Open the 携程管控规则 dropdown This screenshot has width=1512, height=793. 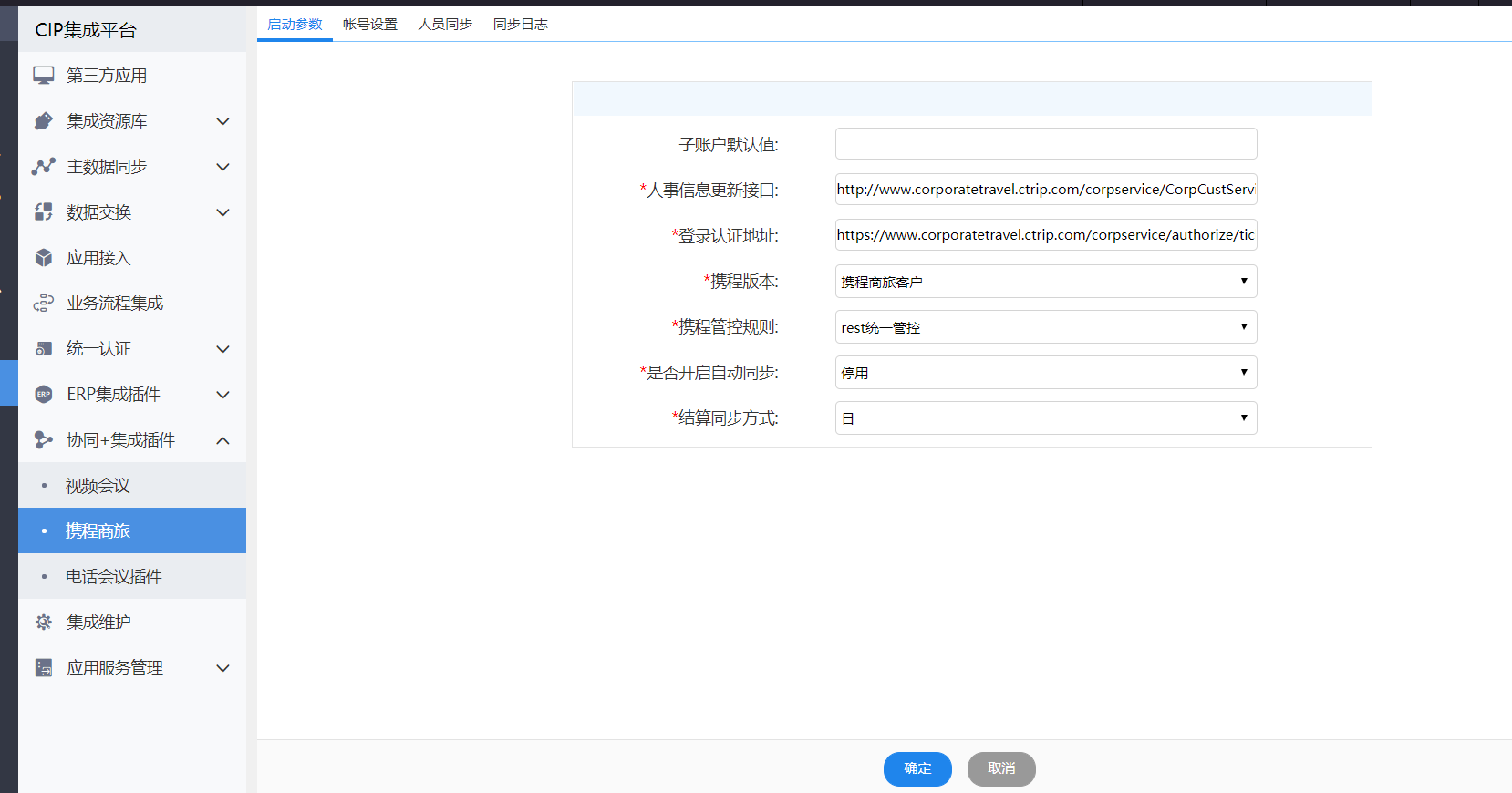point(1045,327)
